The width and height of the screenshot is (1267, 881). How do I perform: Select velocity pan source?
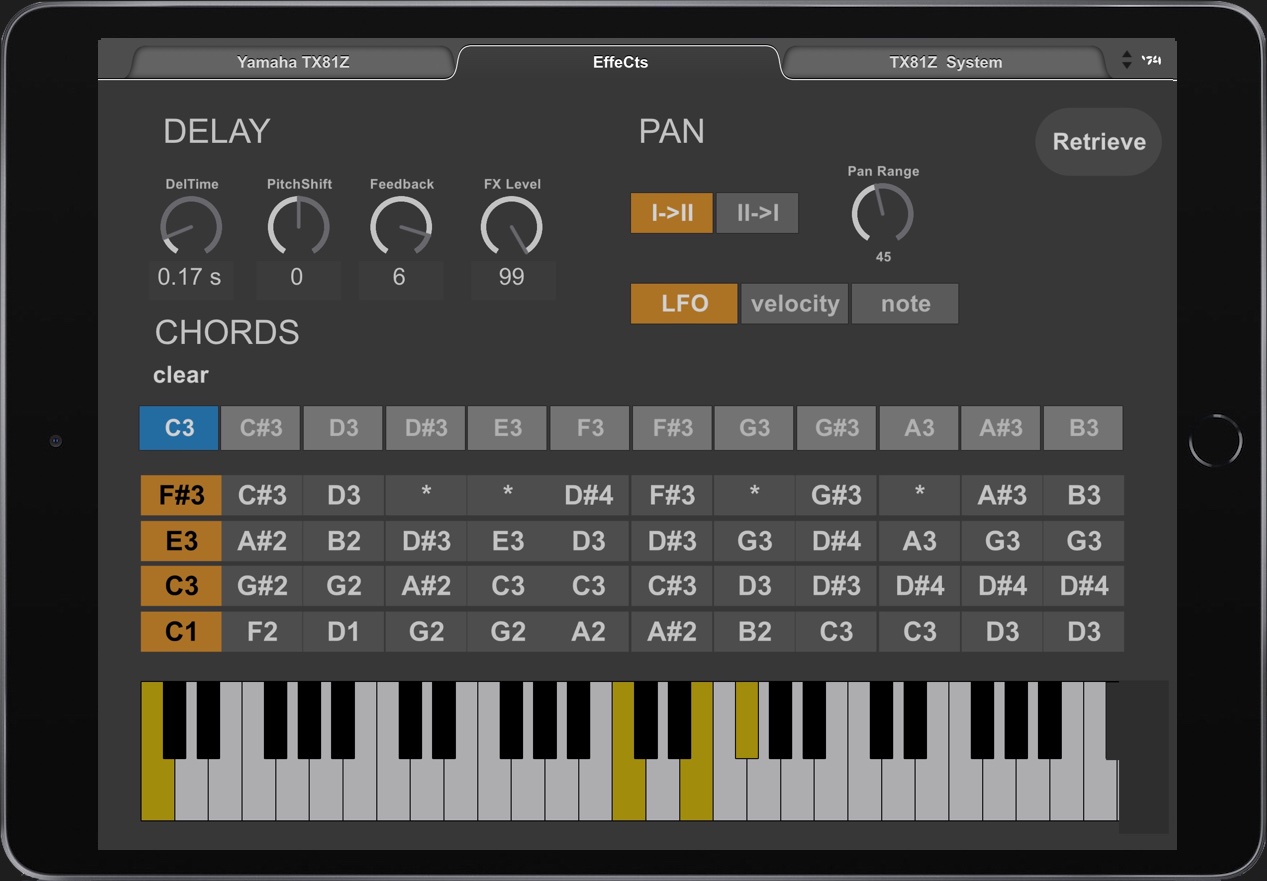pyautogui.click(x=794, y=304)
